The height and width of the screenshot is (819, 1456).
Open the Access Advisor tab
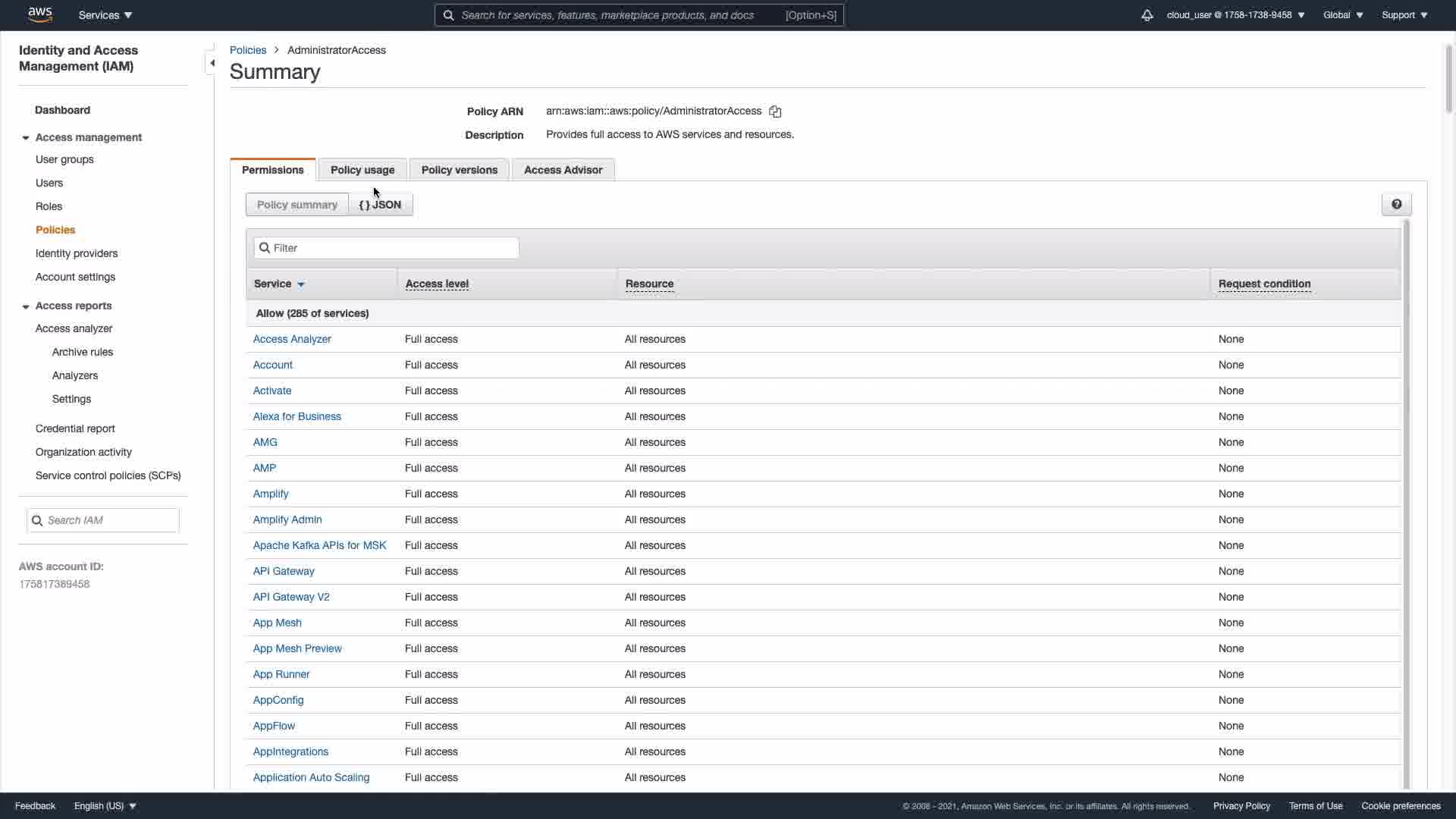pos(563,170)
